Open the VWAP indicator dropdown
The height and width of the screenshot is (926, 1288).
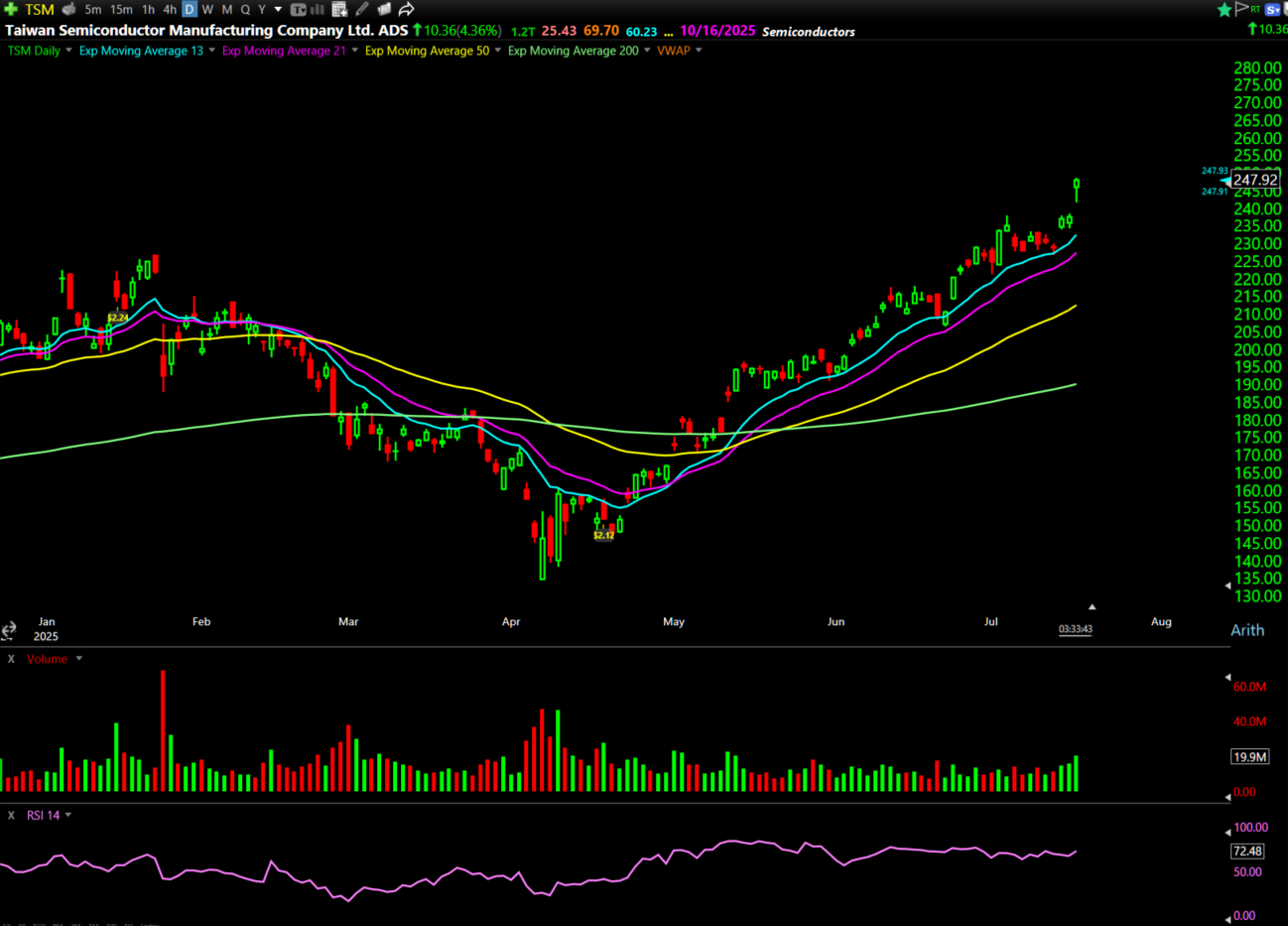[699, 51]
